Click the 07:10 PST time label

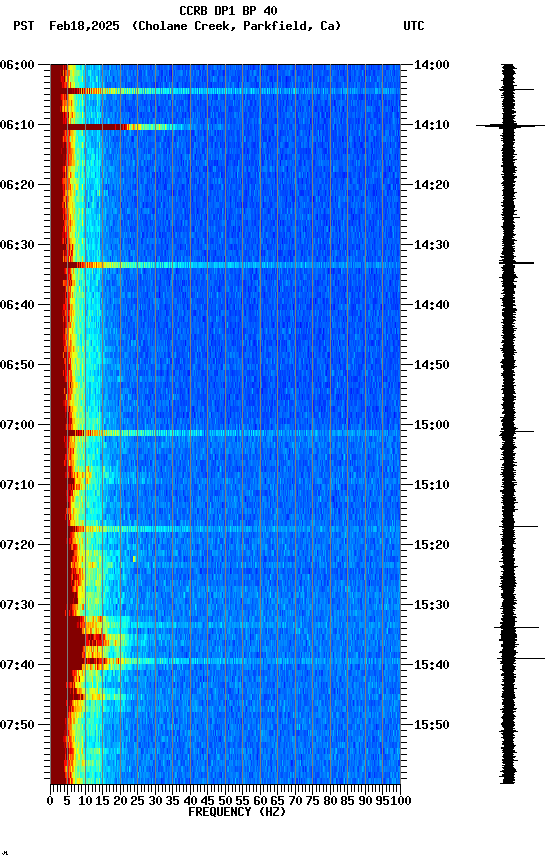17,485
